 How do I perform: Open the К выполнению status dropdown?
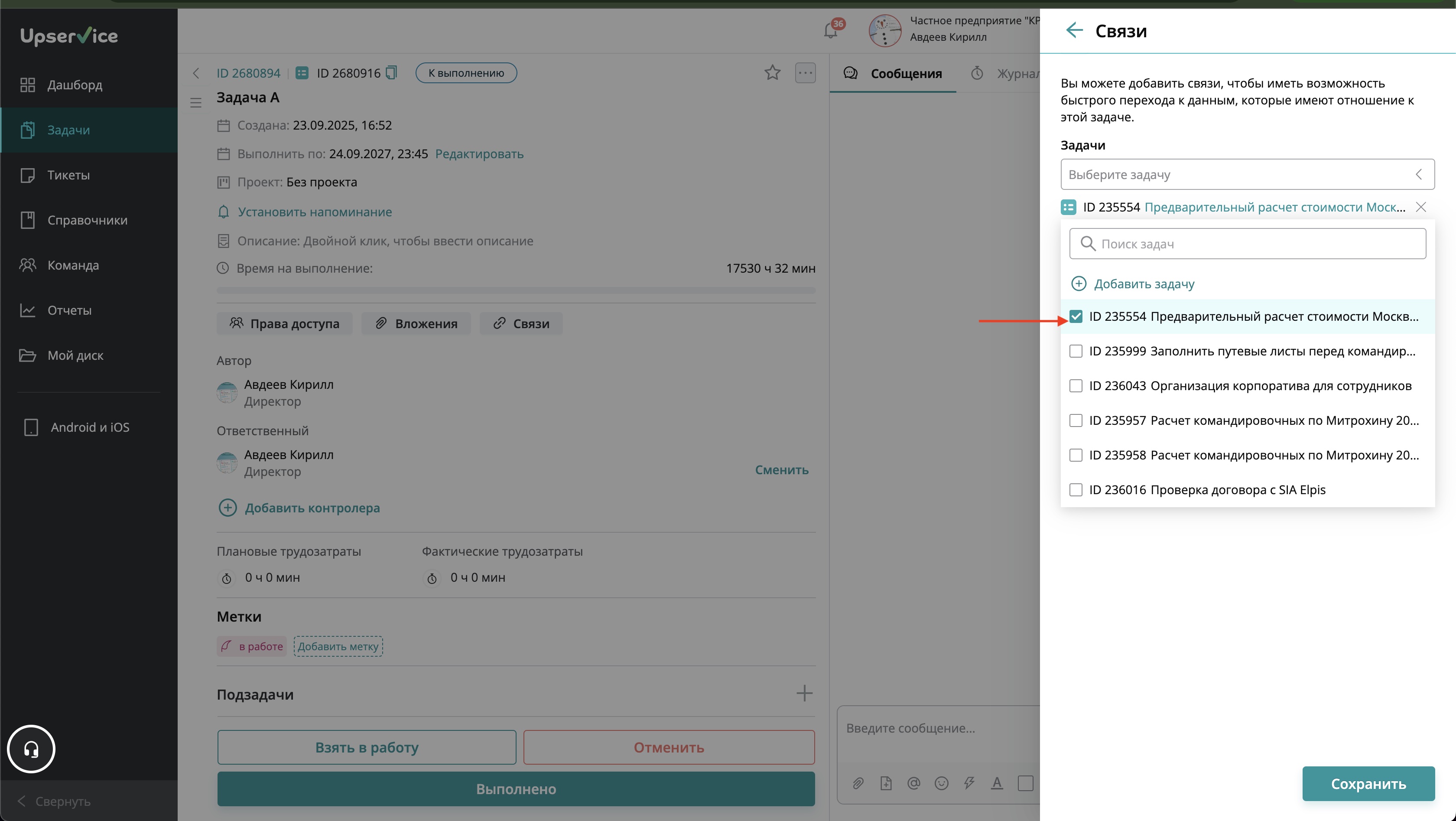click(x=466, y=73)
